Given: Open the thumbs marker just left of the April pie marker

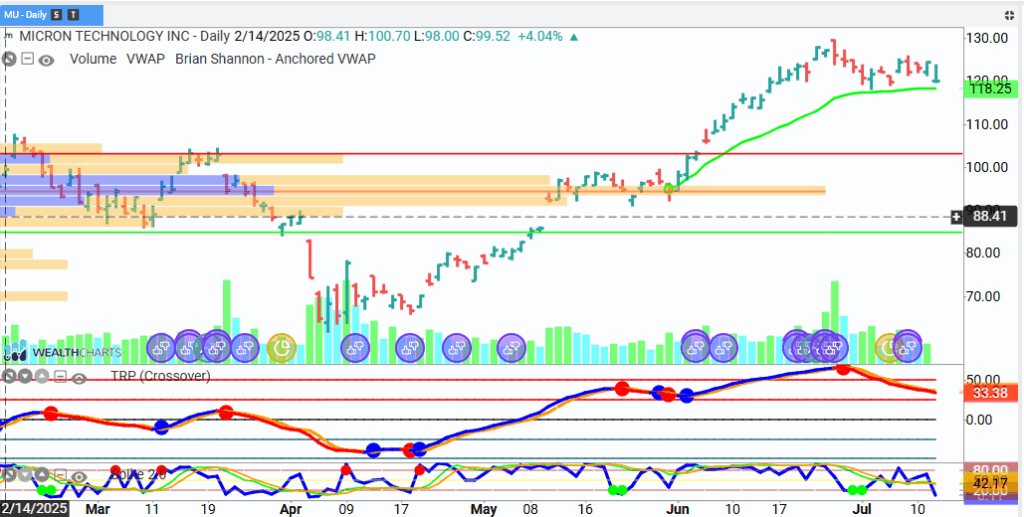Looking at the screenshot, I should (x=245, y=349).
